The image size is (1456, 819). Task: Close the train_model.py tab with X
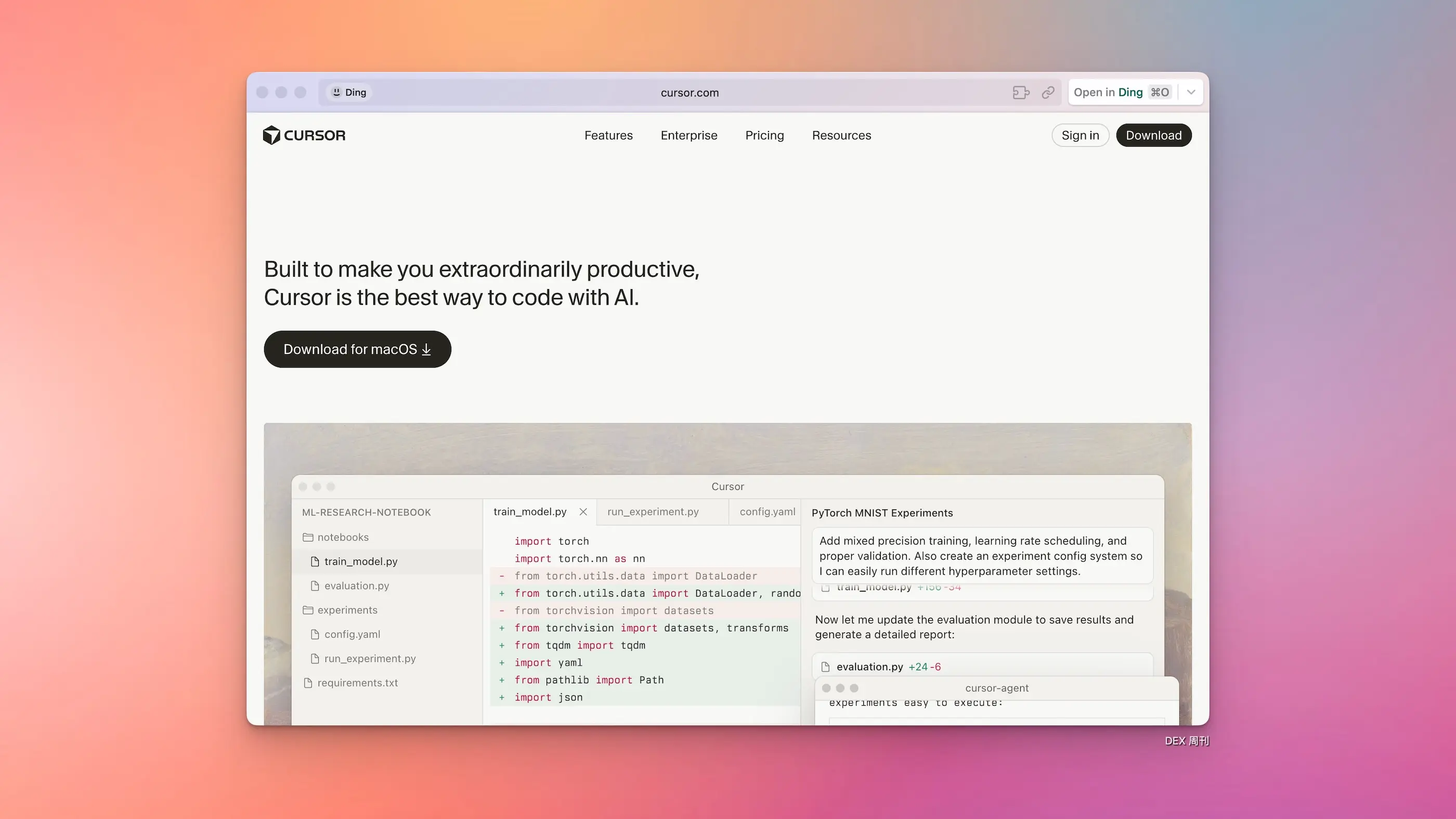[583, 512]
